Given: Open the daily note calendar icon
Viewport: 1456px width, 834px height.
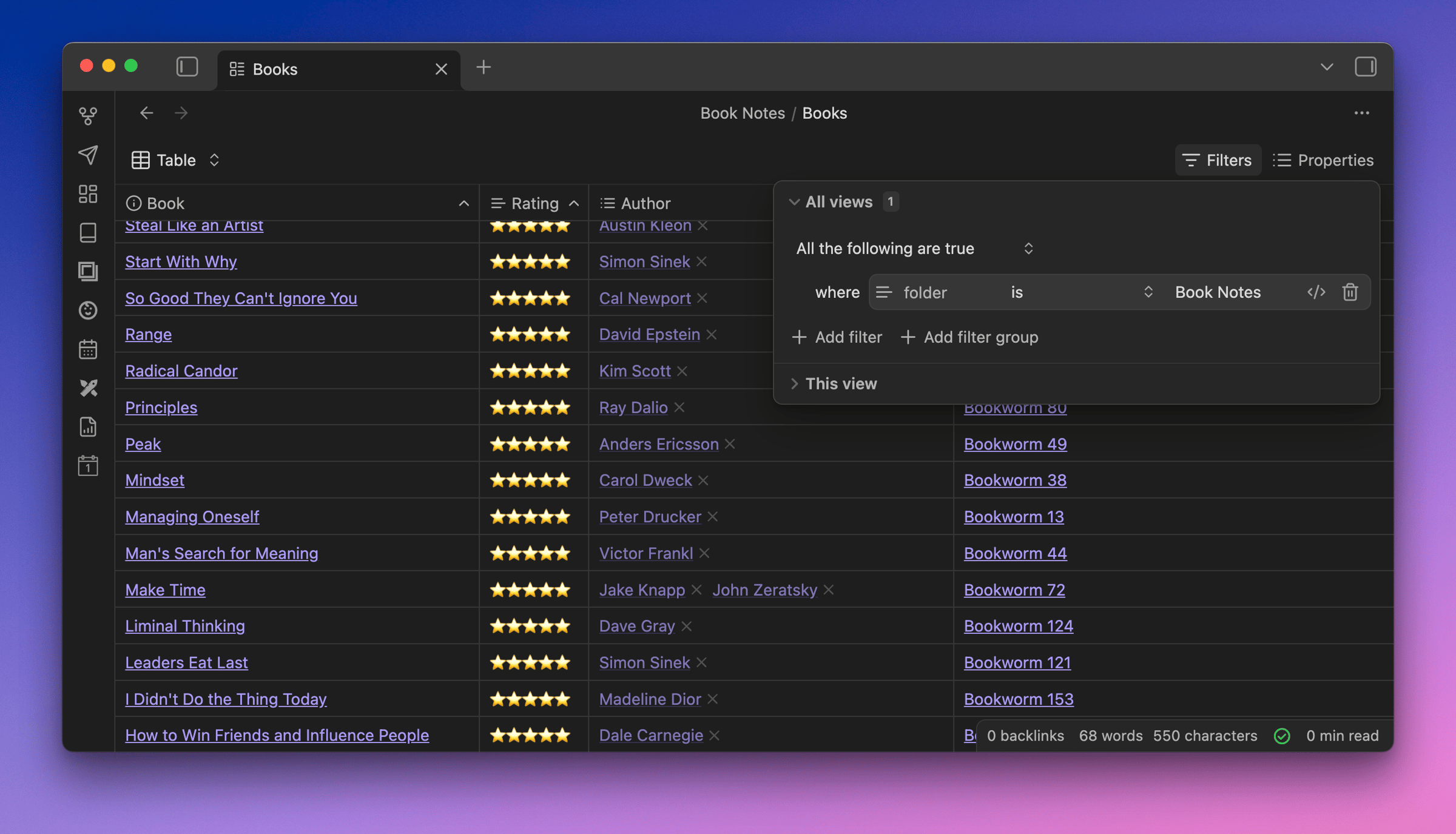Looking at the screenshot, I should point(88,465).
